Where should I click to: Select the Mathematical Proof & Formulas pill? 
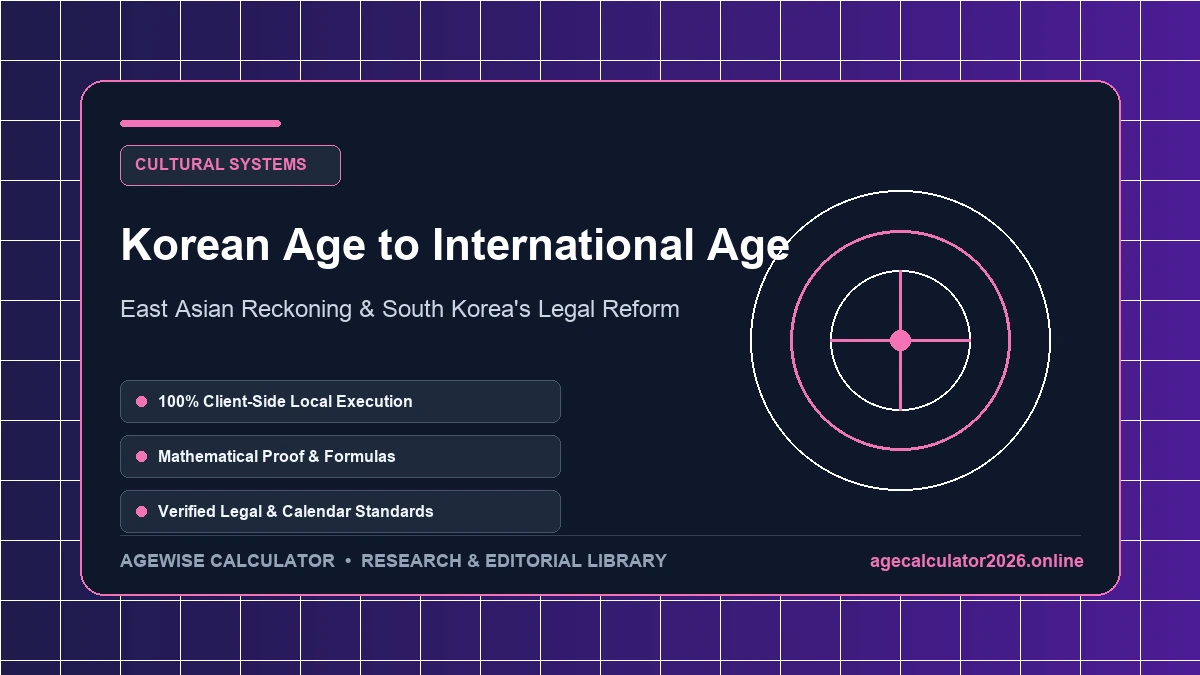point(340,456)
